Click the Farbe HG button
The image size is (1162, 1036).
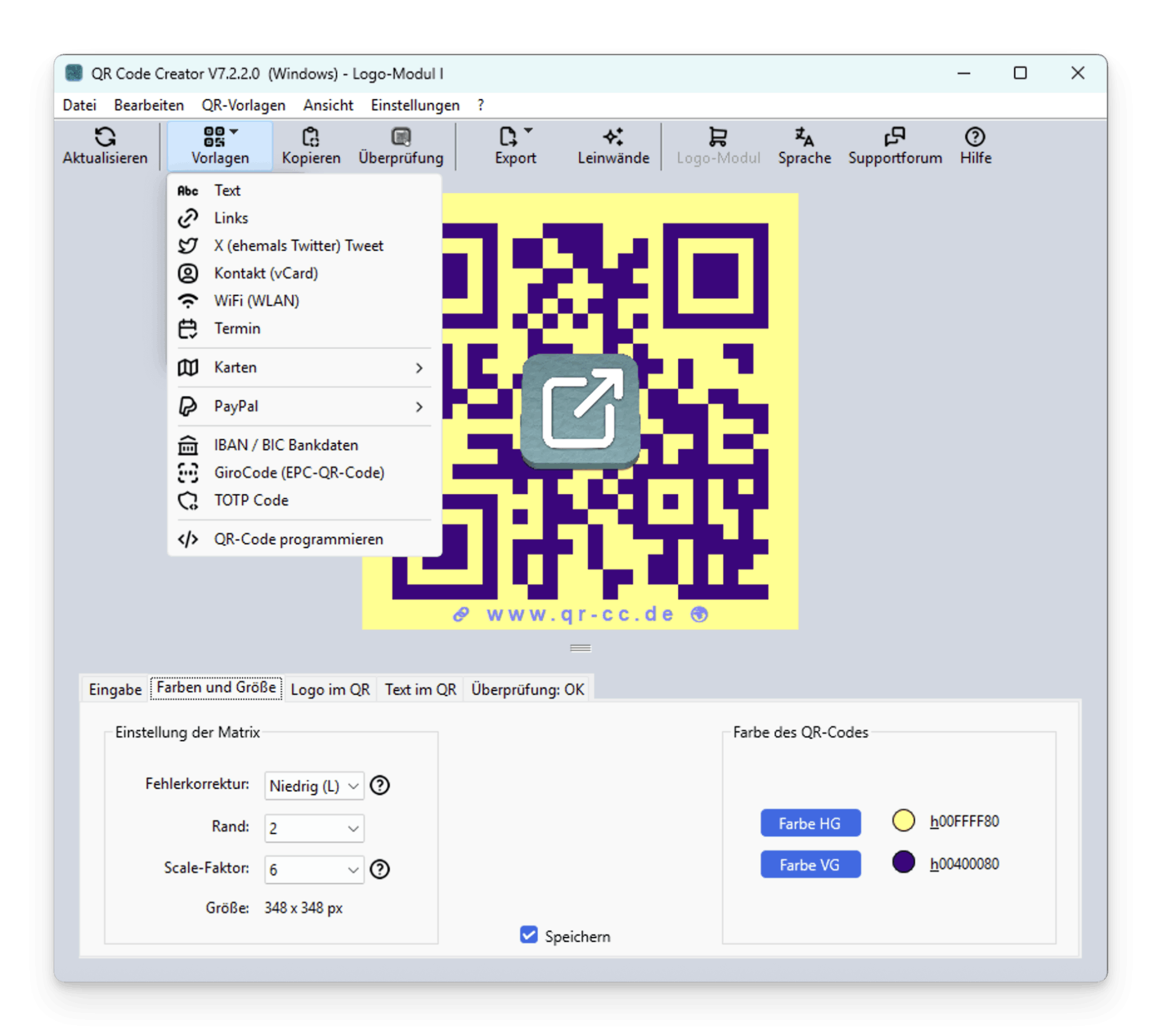coord(810,823)
